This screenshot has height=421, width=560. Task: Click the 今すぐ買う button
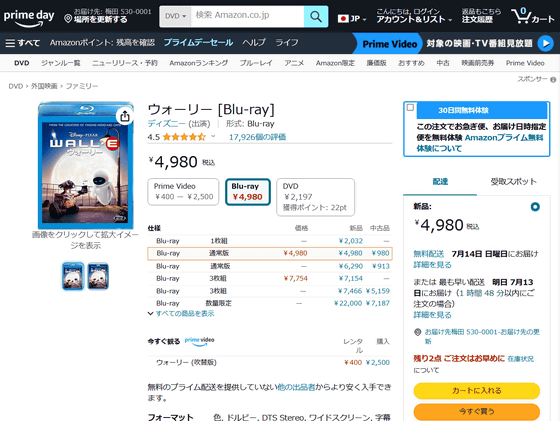pyautogui.click(x=476, y=412)
